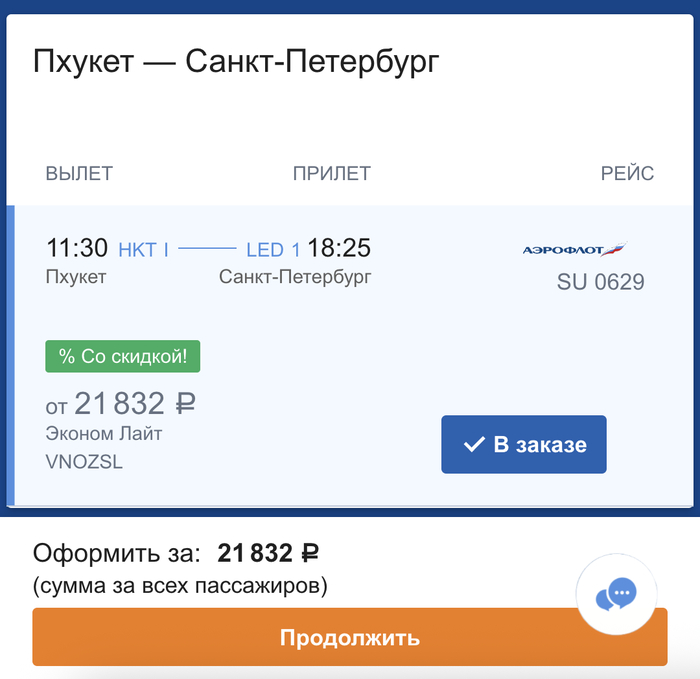Click the bold total next to 'Оформить за:'
The height and width of the screenshot is (679, 700).
268,553
